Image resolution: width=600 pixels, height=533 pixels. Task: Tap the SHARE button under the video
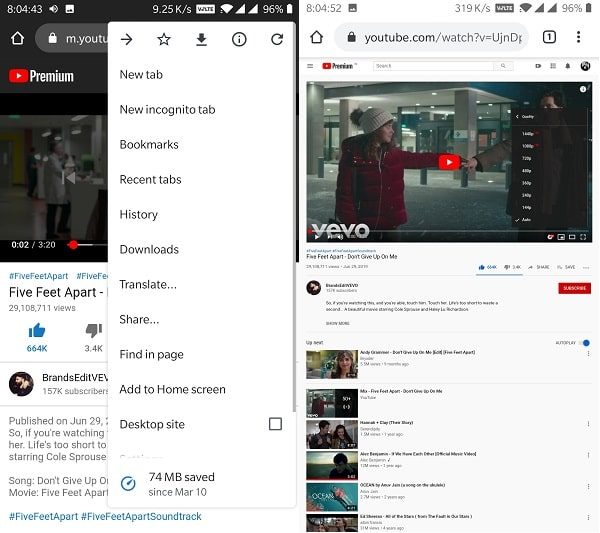pyautogui.click(x=538, y=267)
